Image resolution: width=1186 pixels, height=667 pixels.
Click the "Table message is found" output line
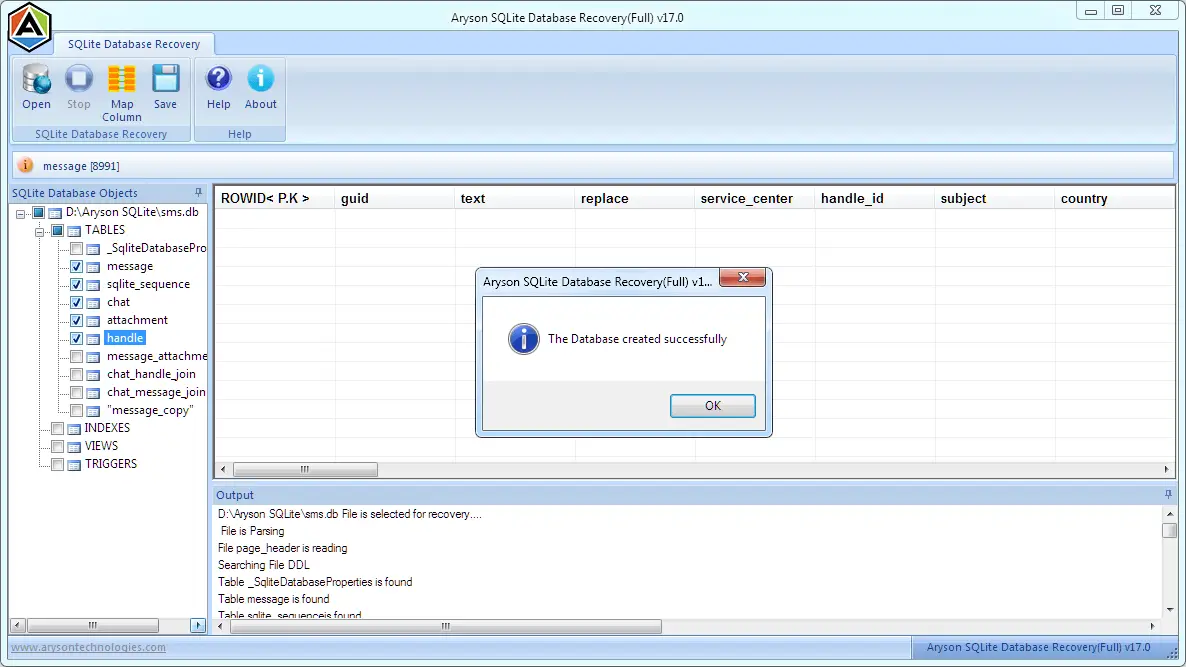click(x=274, y=599)
